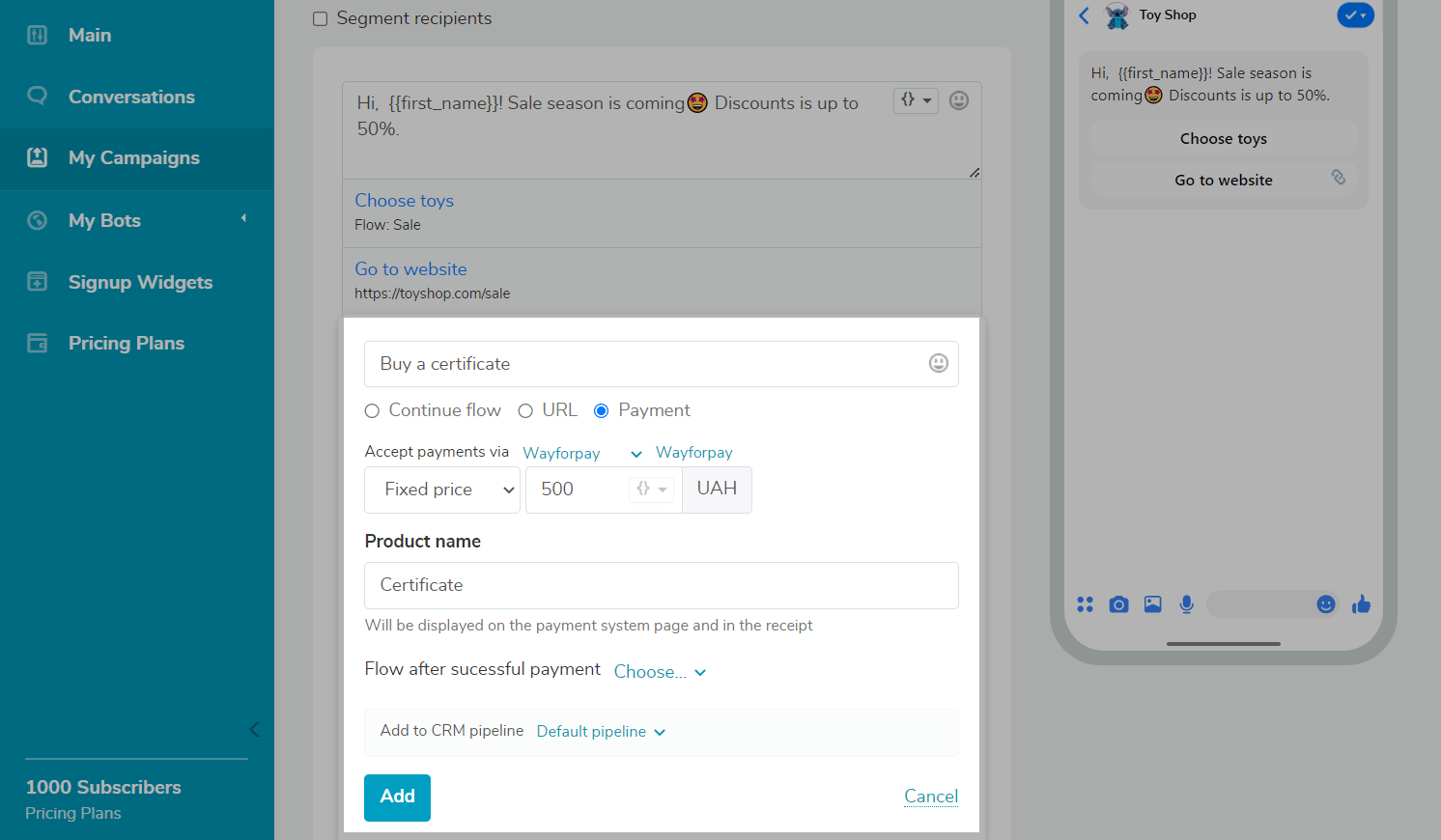This screenshot has height=840, width=1441.
Task: Click the Cancel link
Action: click(x=930, y=797)
